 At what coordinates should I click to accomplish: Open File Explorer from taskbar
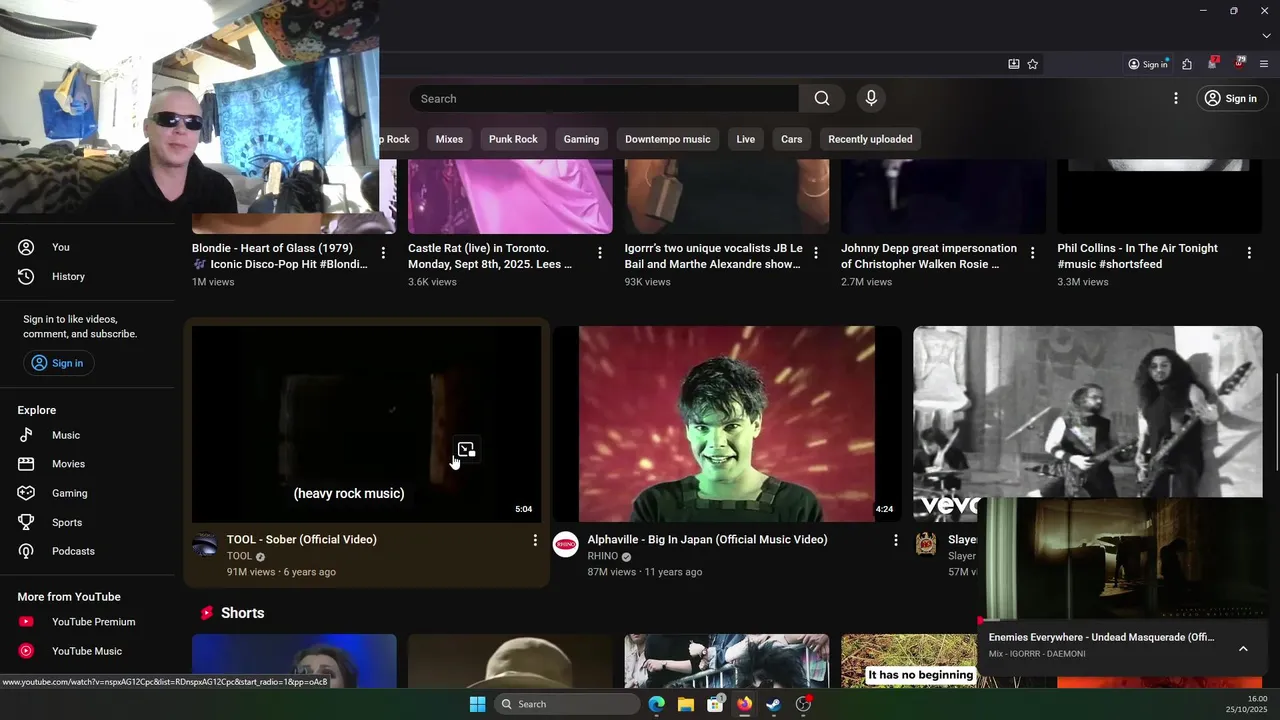click(686, 704)
